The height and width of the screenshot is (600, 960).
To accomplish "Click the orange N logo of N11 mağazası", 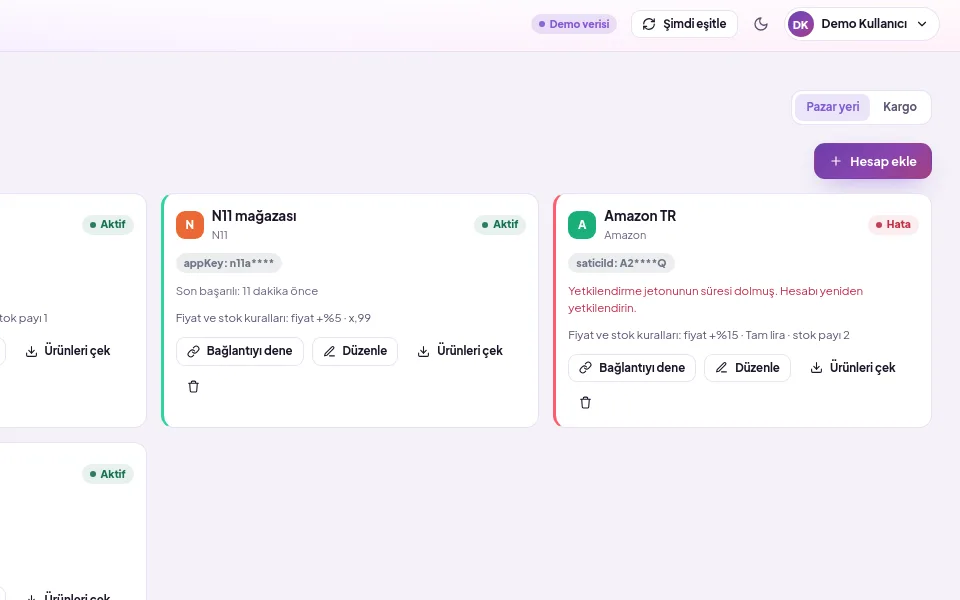I will 190,225.
